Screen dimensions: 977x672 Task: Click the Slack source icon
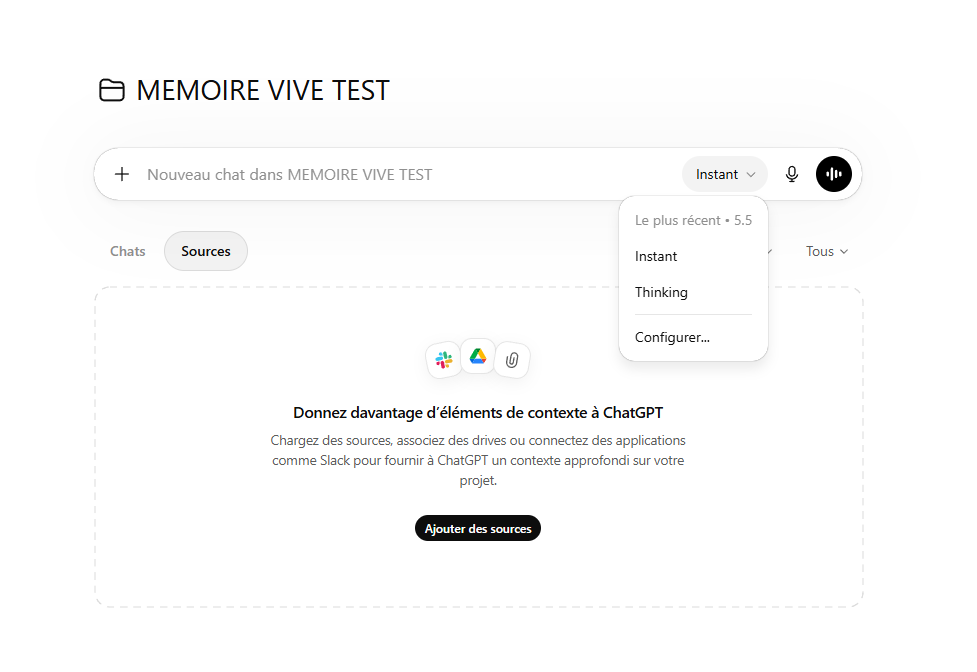click(444, 359)
